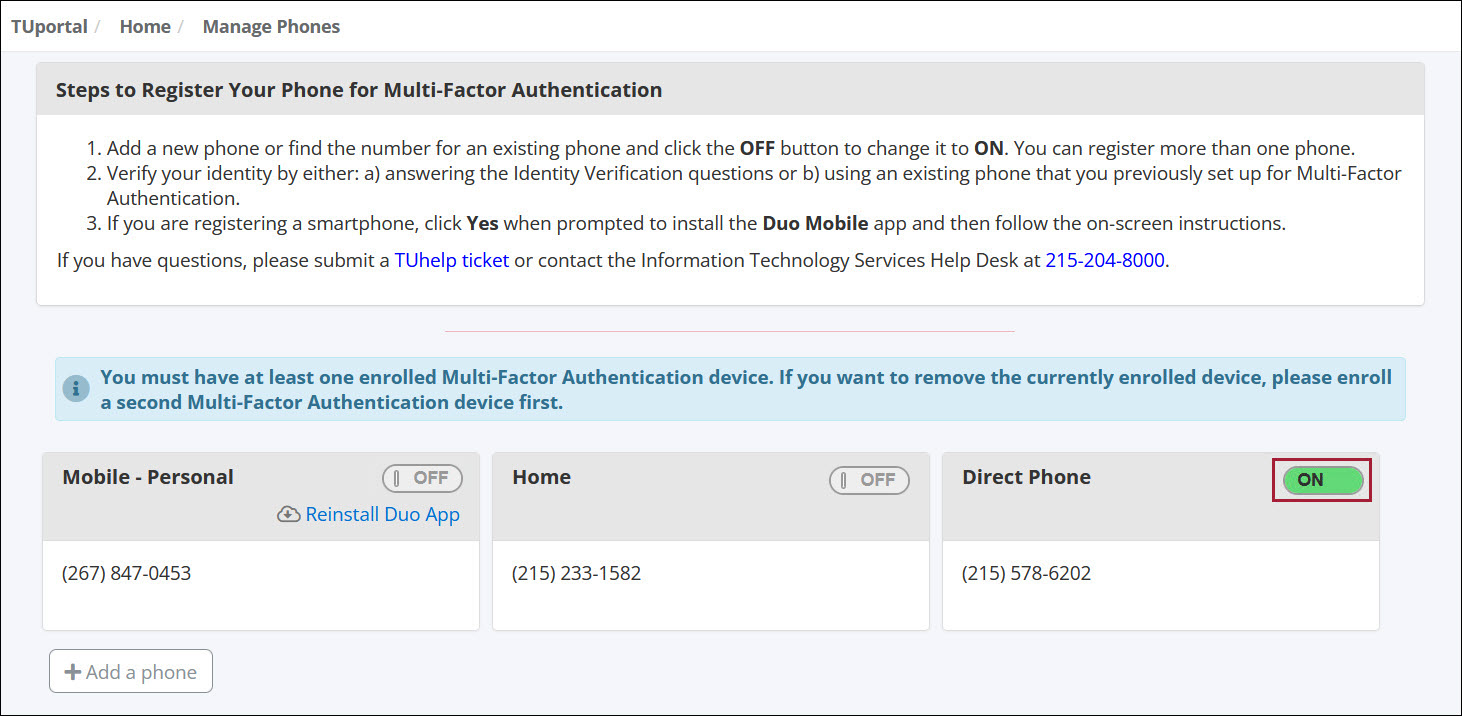This screenshot has height=716, width=1462.
Task: Click the Add a phone button
Action: click(130, 671)
